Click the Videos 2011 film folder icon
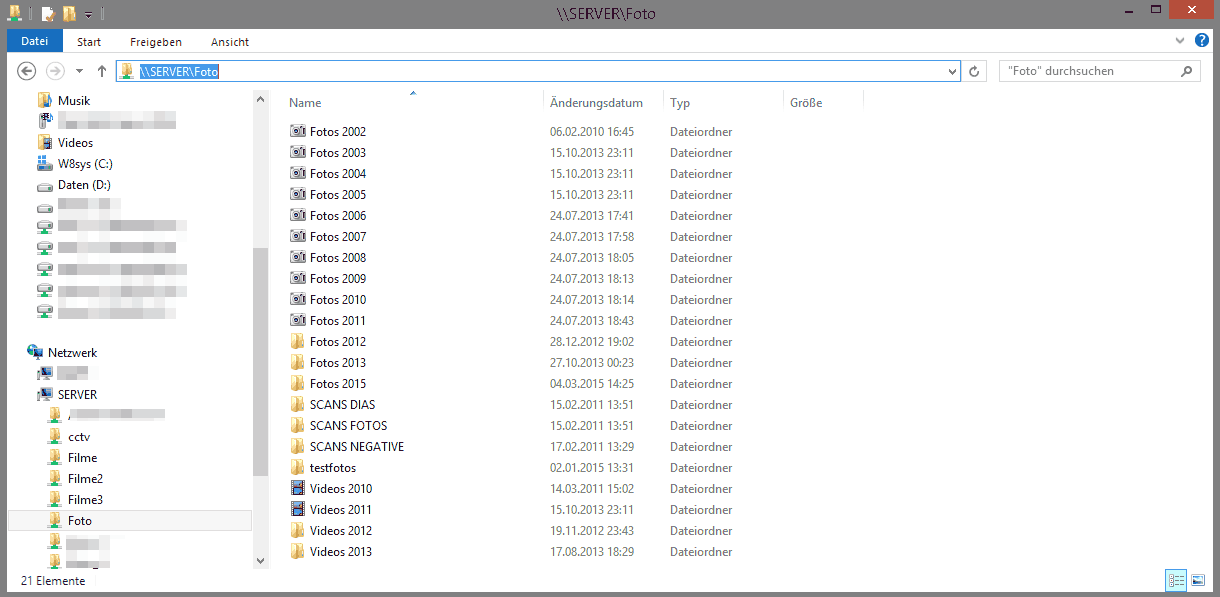1220x597 pixels. pos(297,509)
